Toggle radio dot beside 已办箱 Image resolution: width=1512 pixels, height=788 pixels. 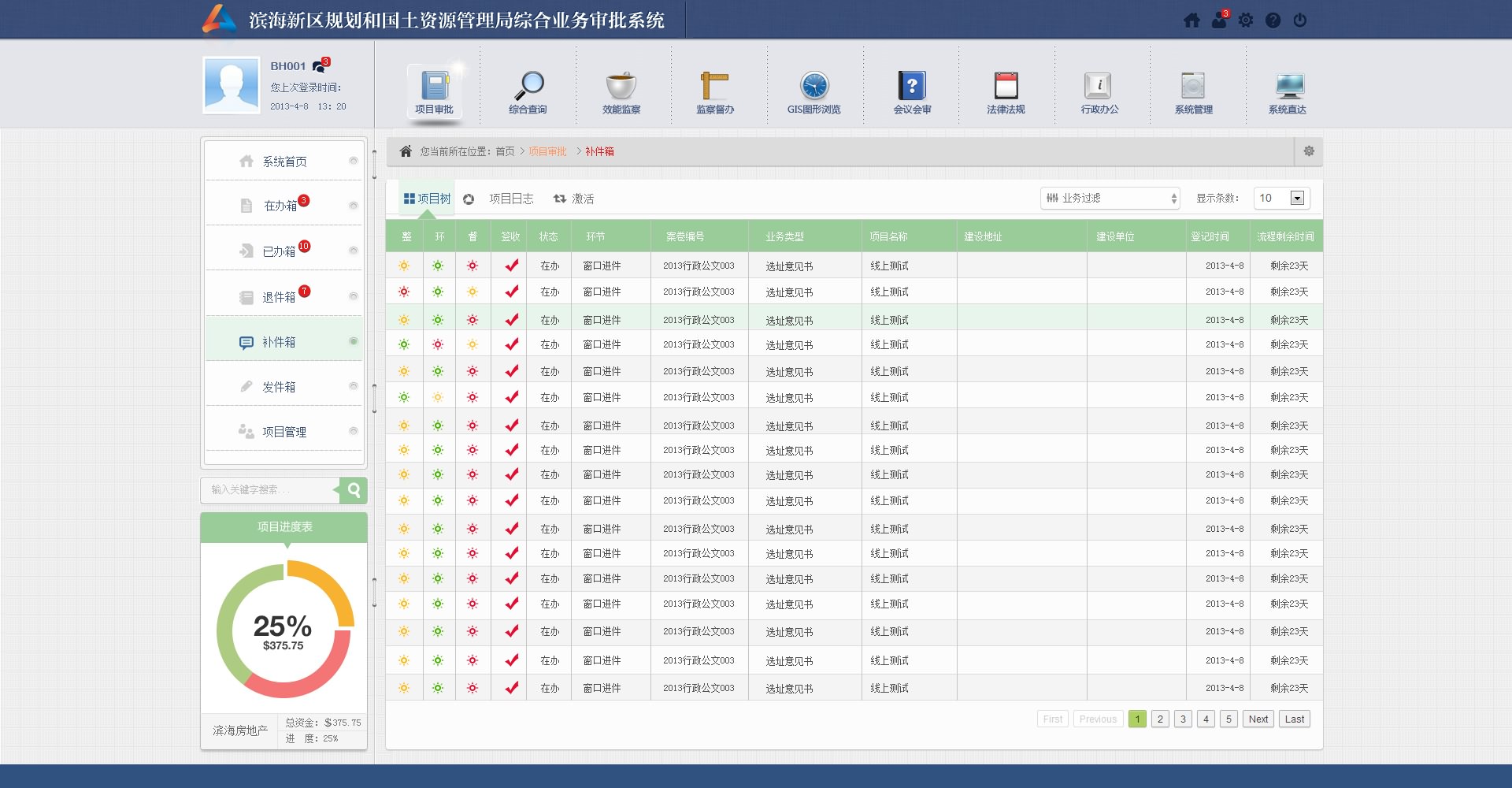[x=354, y=251]
